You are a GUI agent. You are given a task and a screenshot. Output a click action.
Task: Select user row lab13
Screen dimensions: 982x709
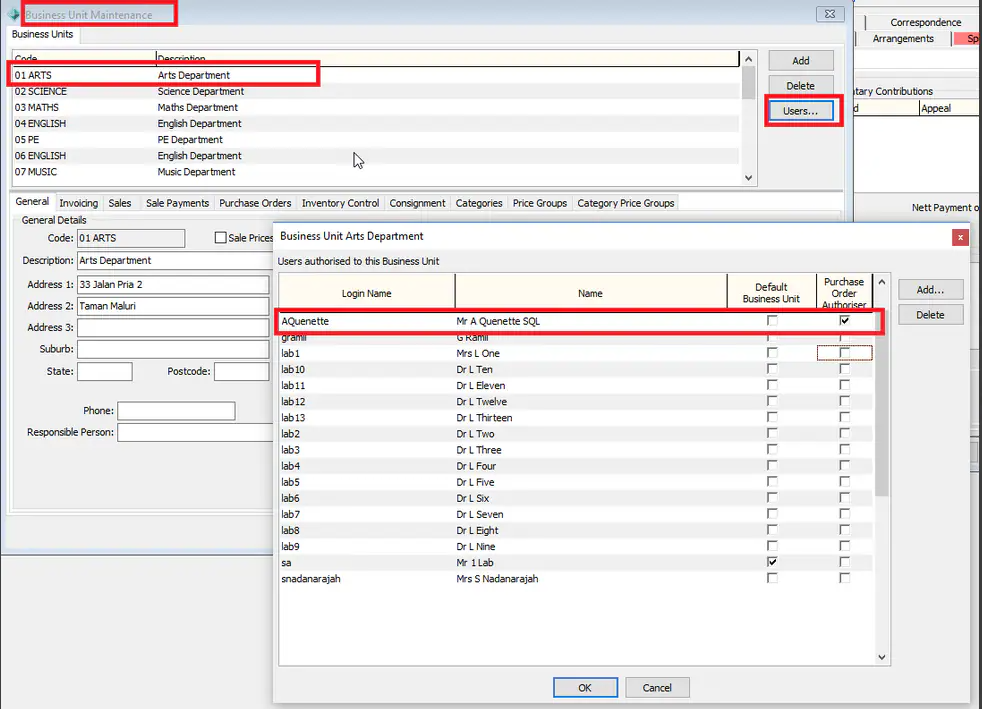576,418
